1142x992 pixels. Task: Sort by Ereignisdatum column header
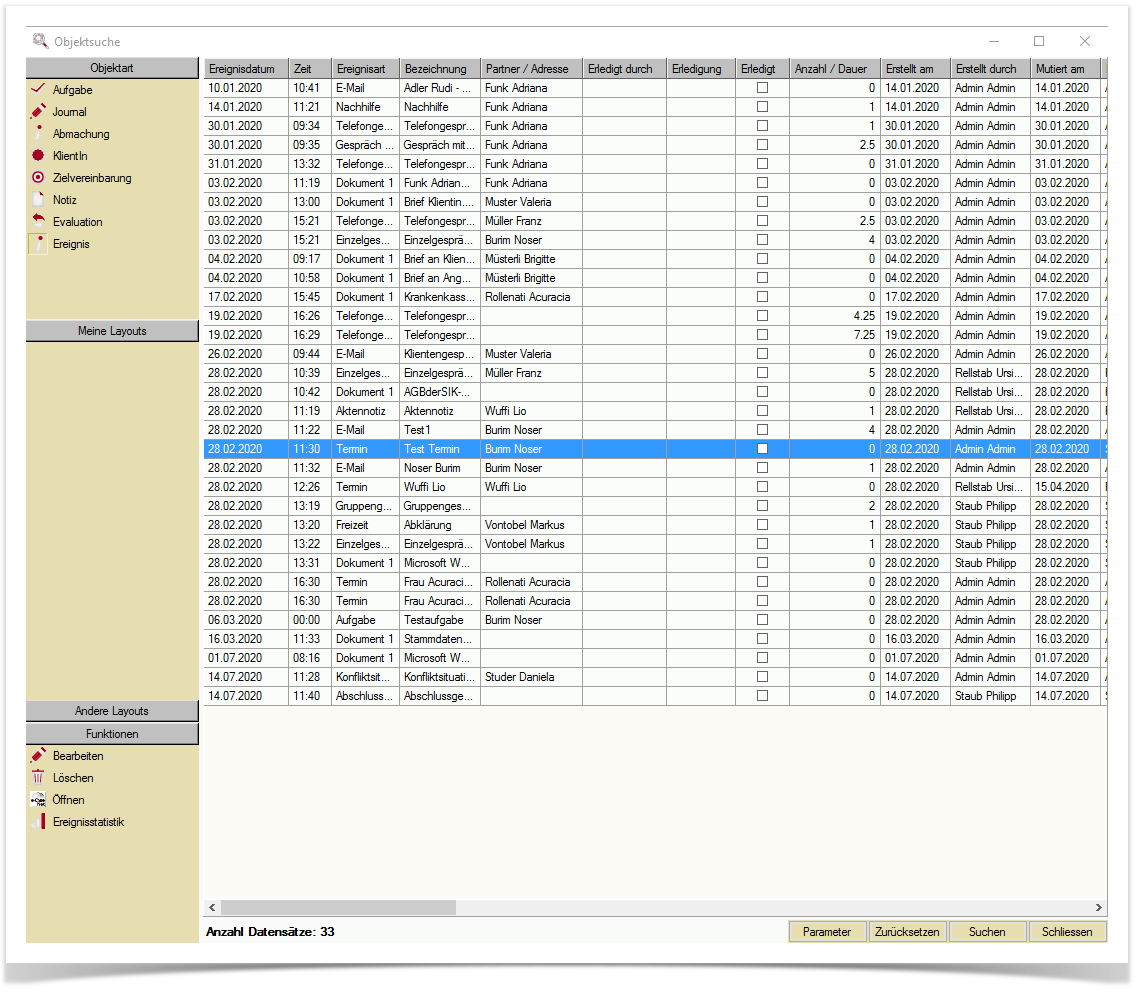246,68
